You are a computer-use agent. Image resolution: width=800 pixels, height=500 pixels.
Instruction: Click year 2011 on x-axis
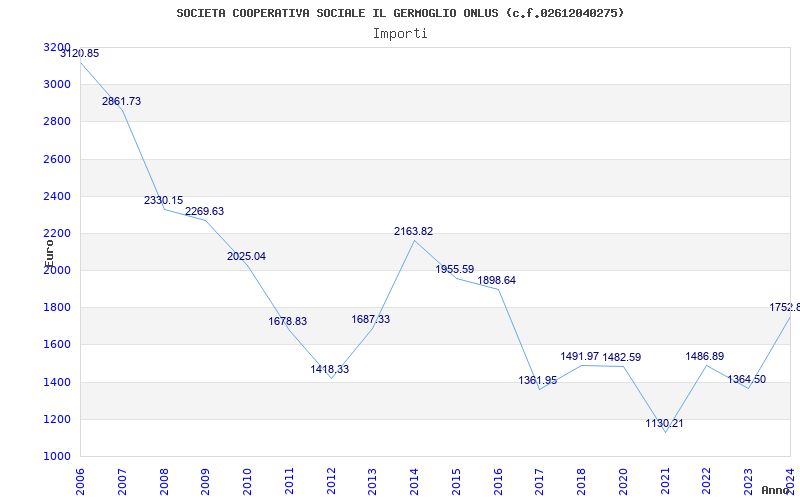(289, 482)
